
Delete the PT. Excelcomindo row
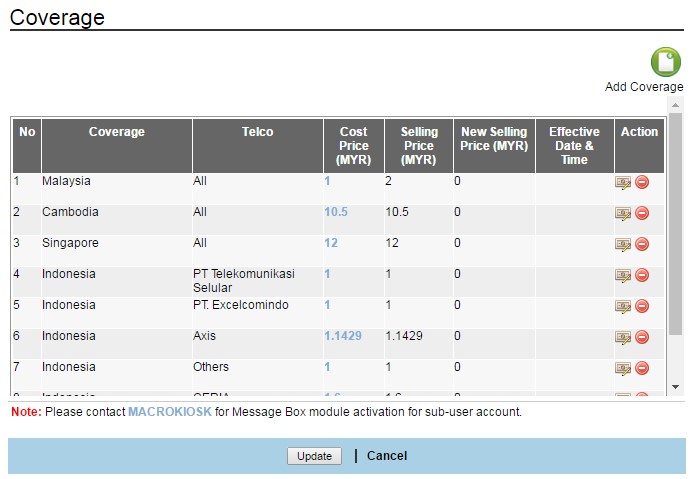(x=642, y=306)
